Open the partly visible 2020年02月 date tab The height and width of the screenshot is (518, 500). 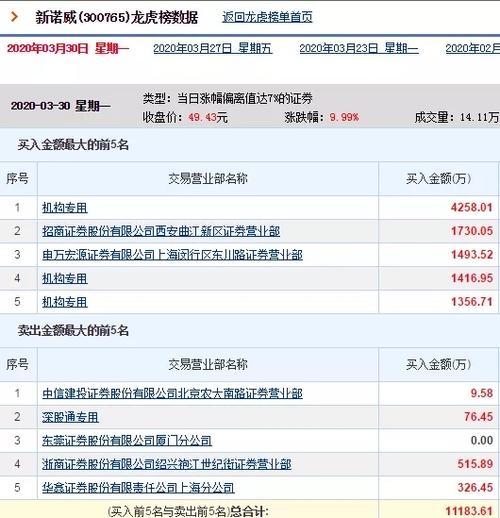pos(473,49)
